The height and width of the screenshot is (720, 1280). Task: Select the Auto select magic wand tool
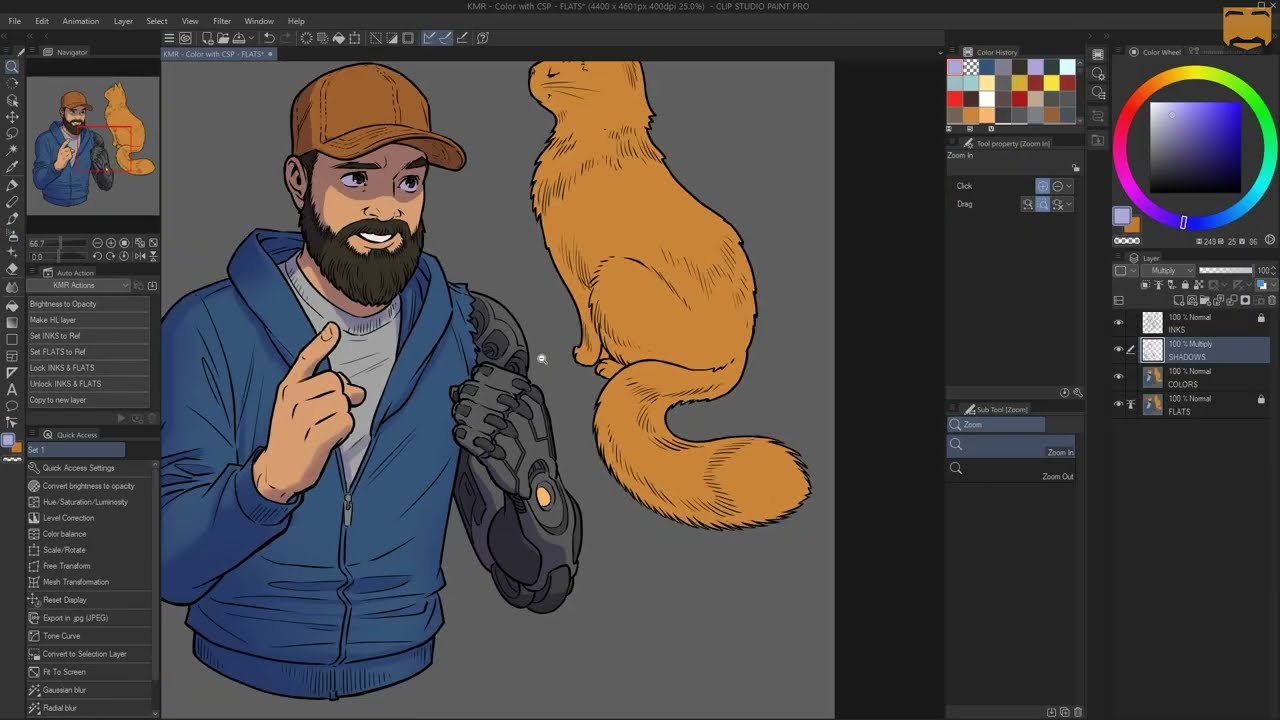[12, 150]
